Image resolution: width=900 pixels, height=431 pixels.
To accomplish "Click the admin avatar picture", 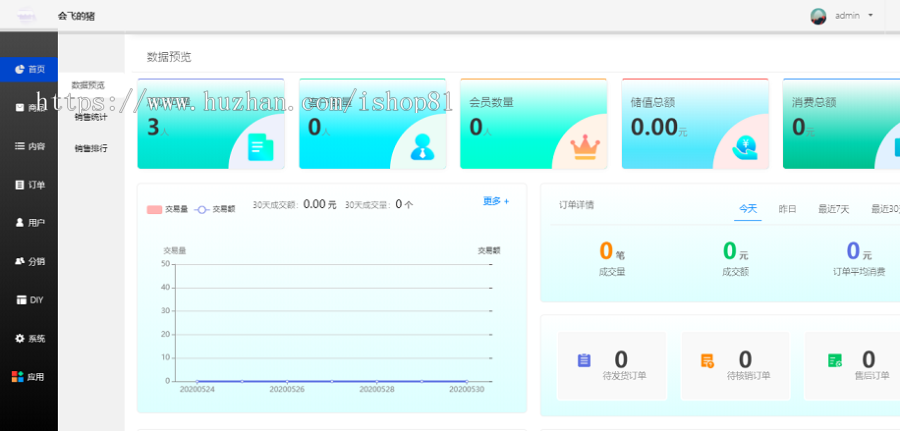I will click(x=818, y=16).
